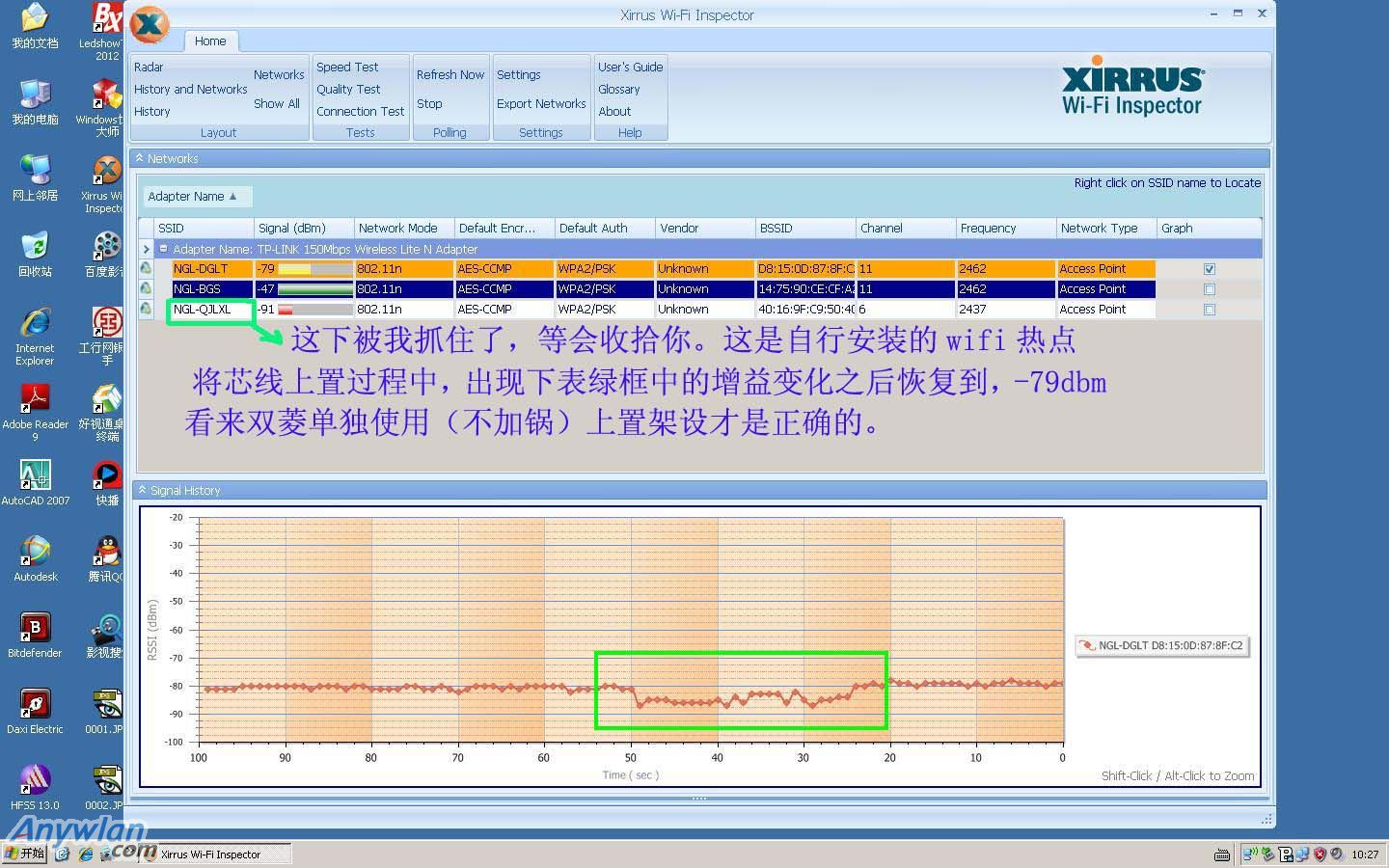Screen dimensions: 1389x868
Task: Launch HFSS 13.0 desktop shortcut
Action: click(35, 787)
